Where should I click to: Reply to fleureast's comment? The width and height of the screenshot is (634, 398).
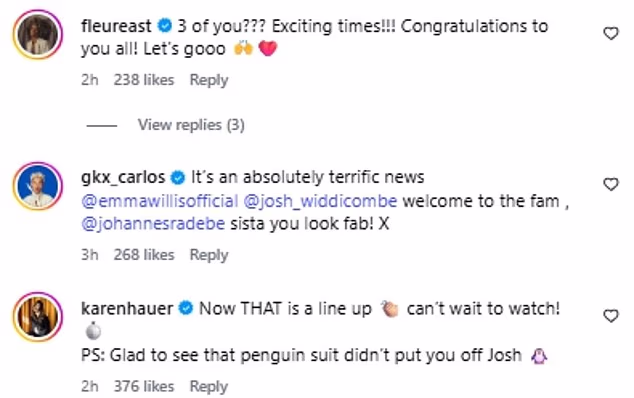coord(209,80)
